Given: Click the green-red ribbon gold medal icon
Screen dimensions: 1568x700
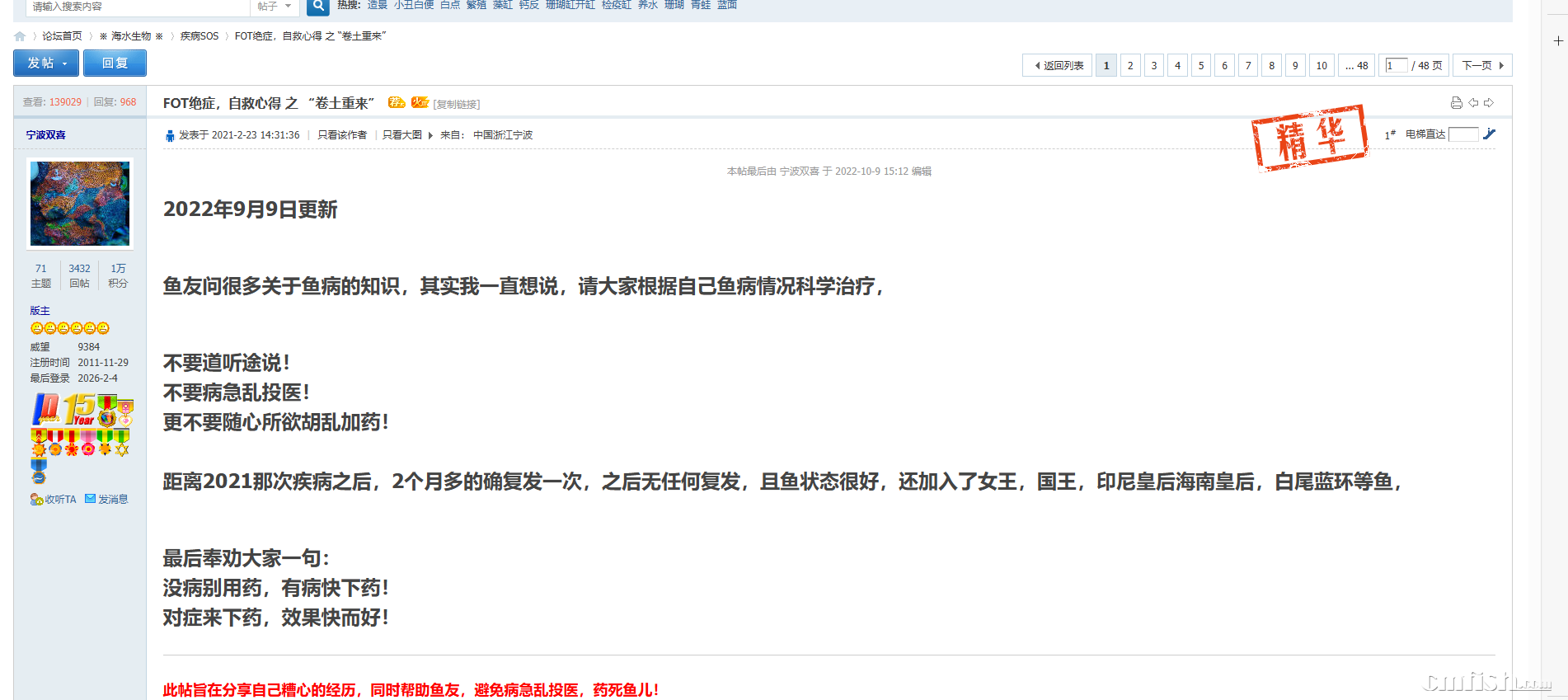Looking at the screenshot, I should pos(106,411).
